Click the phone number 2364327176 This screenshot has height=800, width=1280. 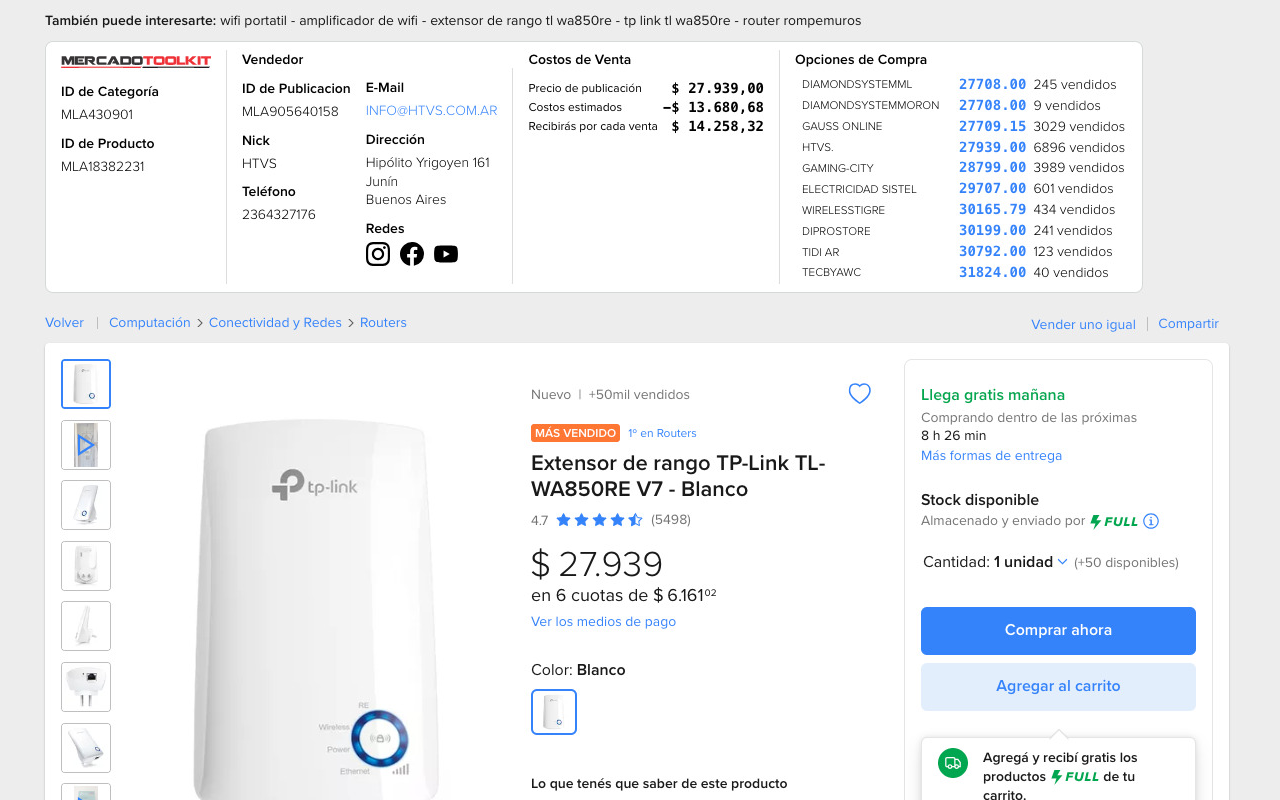coord(279,215)
